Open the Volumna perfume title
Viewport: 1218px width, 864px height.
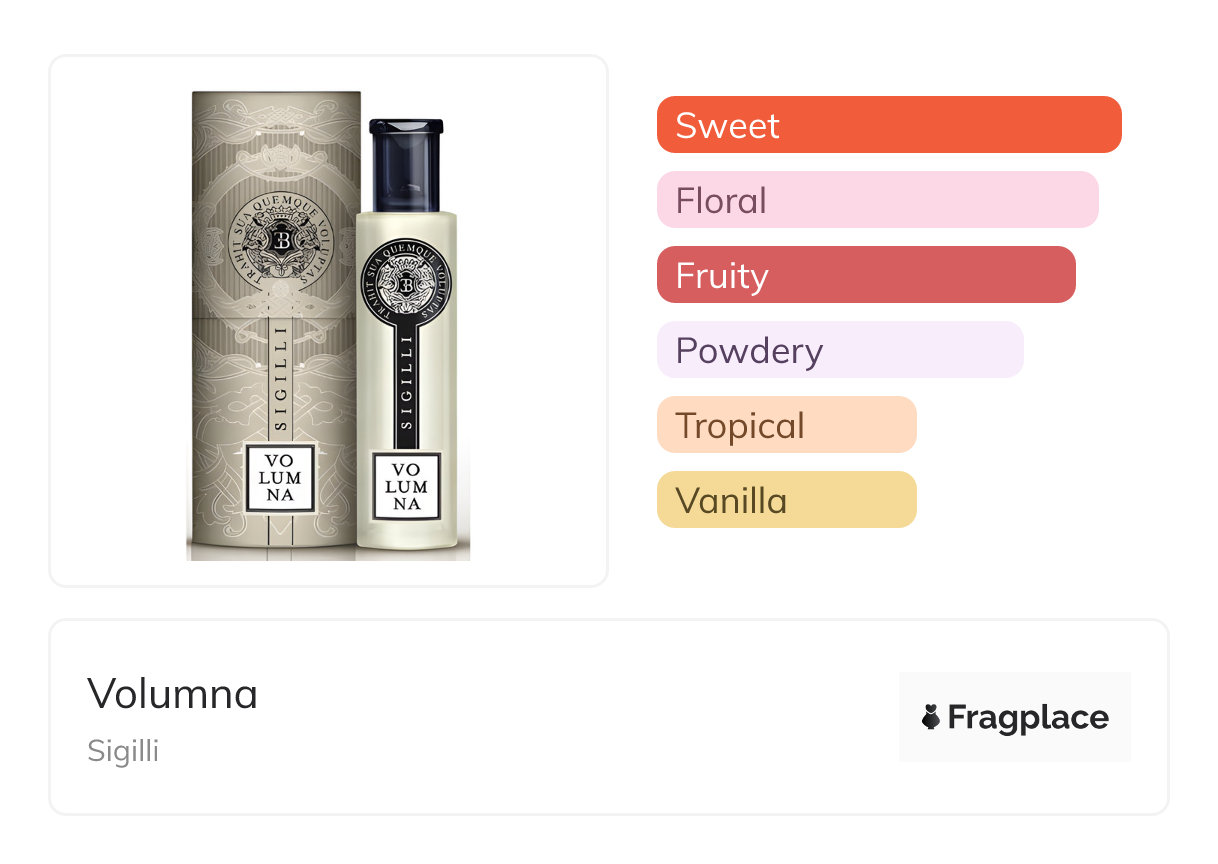(172, 693)
